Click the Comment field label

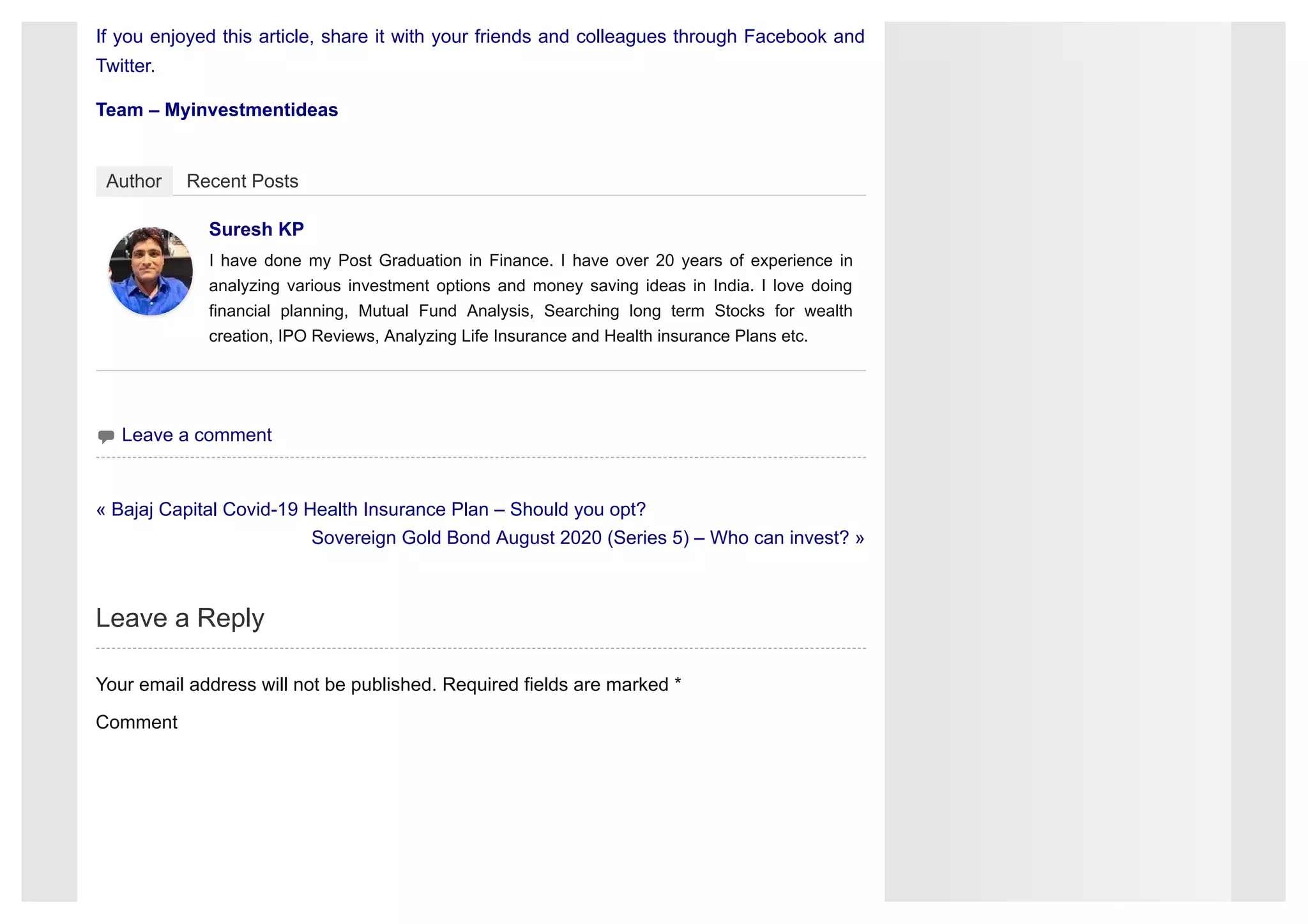(137, 722)
